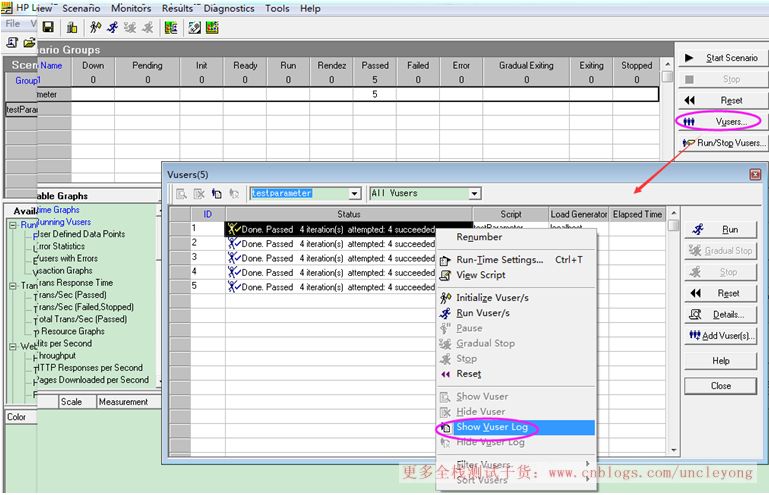Screen dimensions: 769x495
Task: Click the Save scenario floppy disk icon
Action: click(48, 27)
